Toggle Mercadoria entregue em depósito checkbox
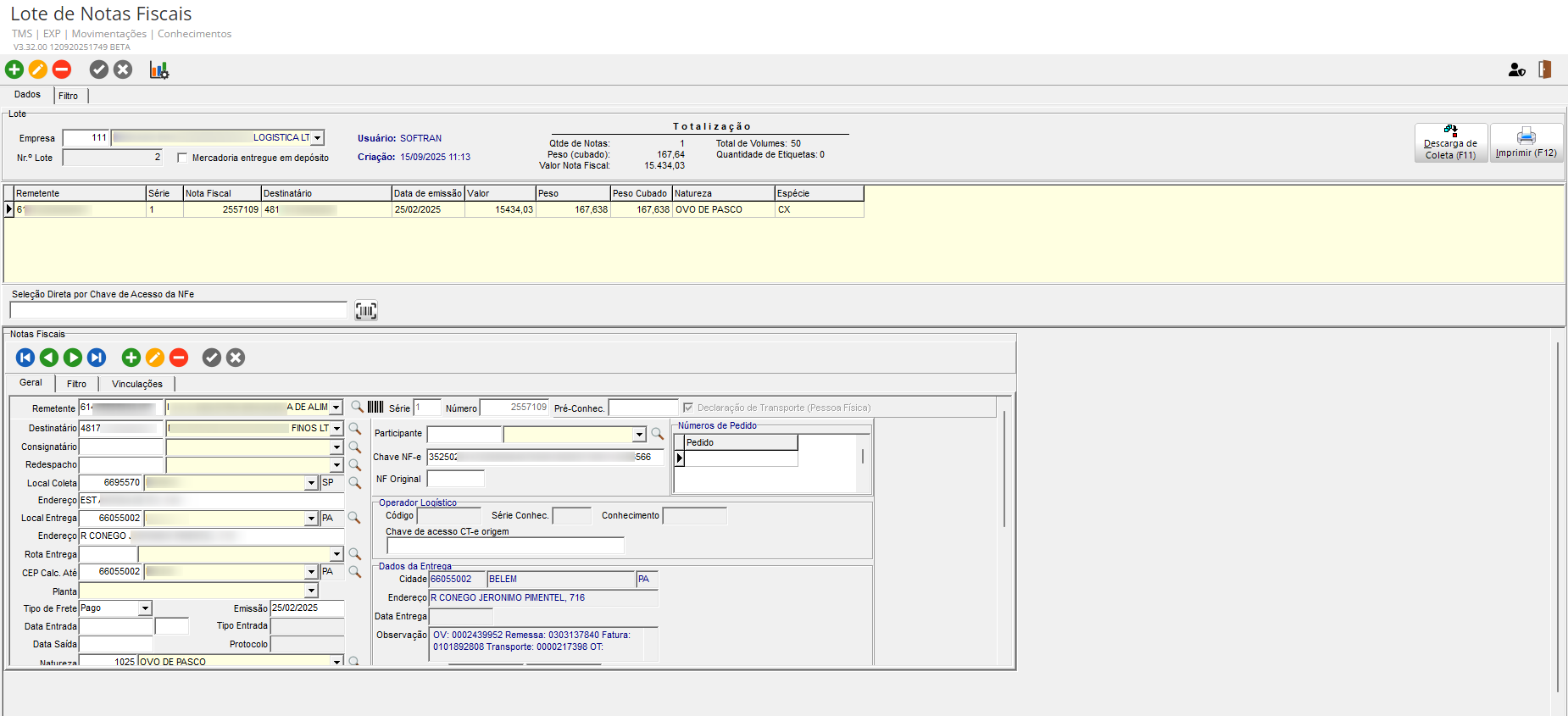Image resolution: width=1568 pixels, height=716 pixels. click(182, 158)
